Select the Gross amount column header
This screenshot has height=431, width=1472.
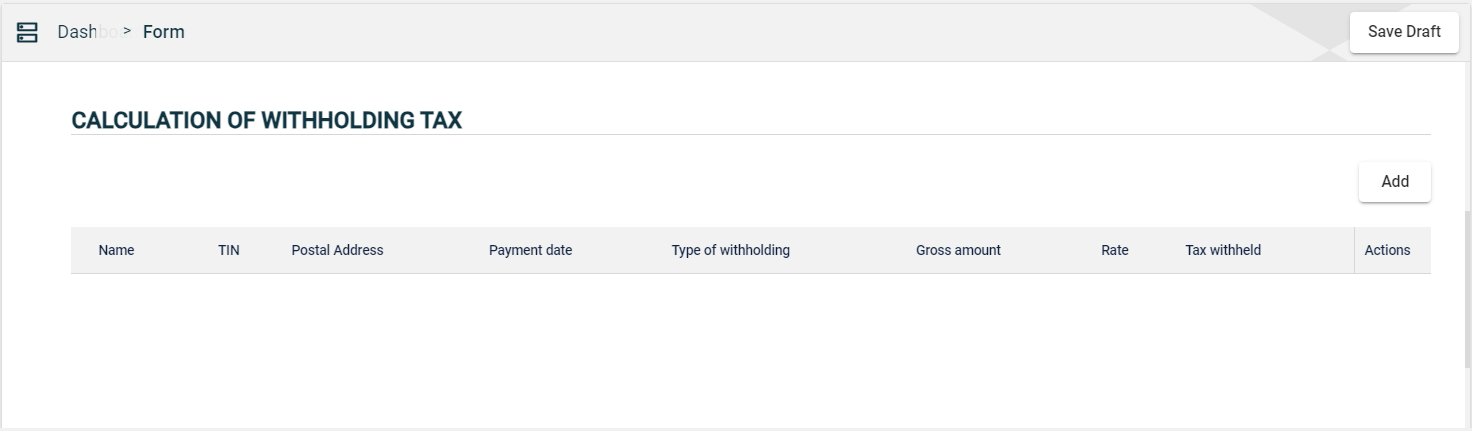click(x=958, y=250)
